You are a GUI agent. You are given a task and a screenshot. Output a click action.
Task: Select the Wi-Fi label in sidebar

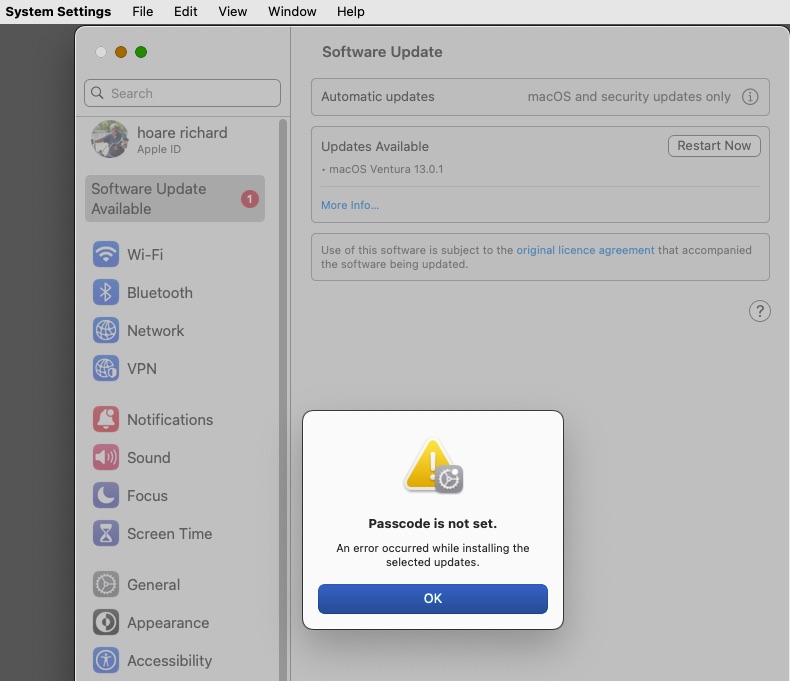coord(145,254)
